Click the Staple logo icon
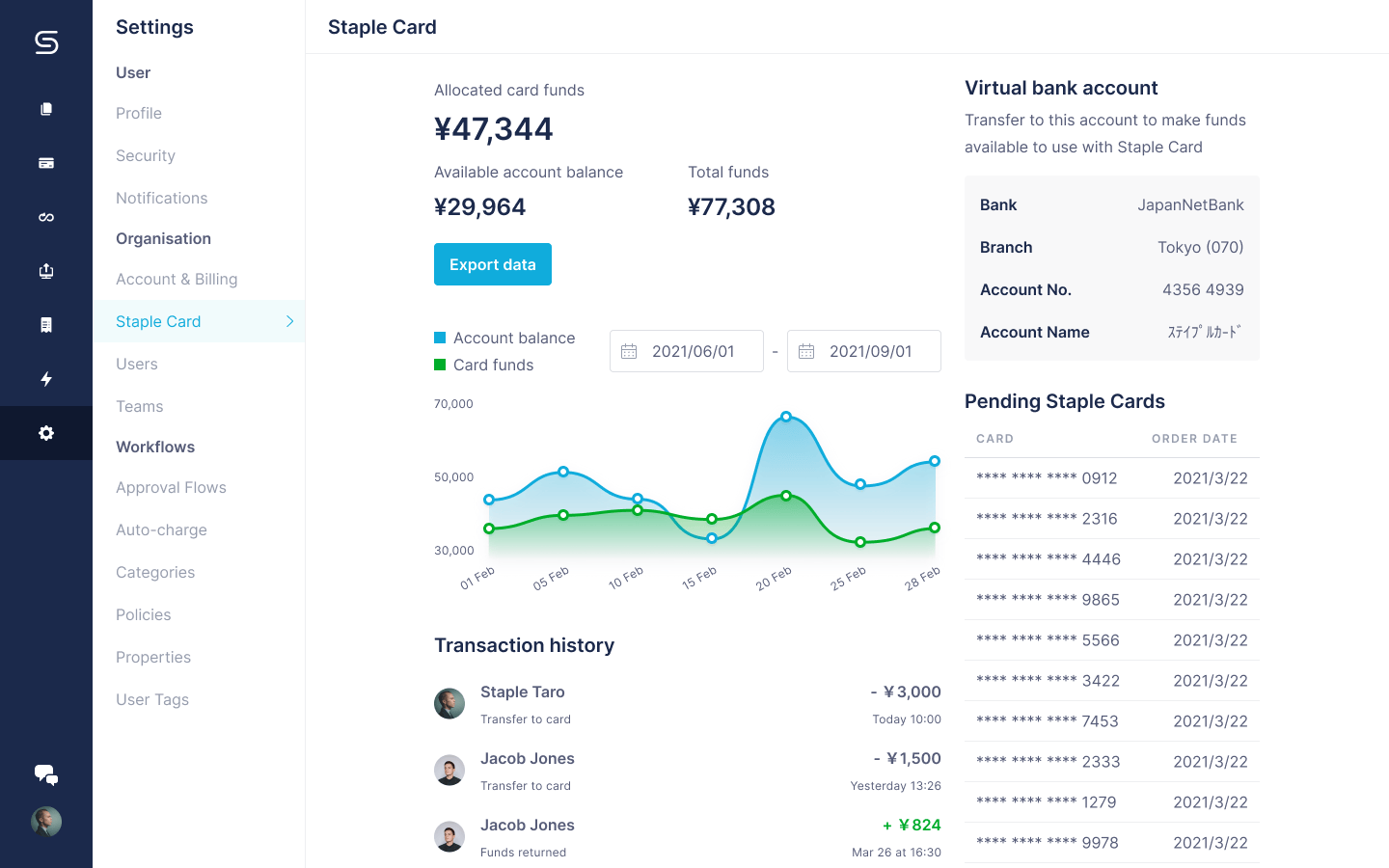Screen dimensions: 1389x868 click(x=45, y=42)
